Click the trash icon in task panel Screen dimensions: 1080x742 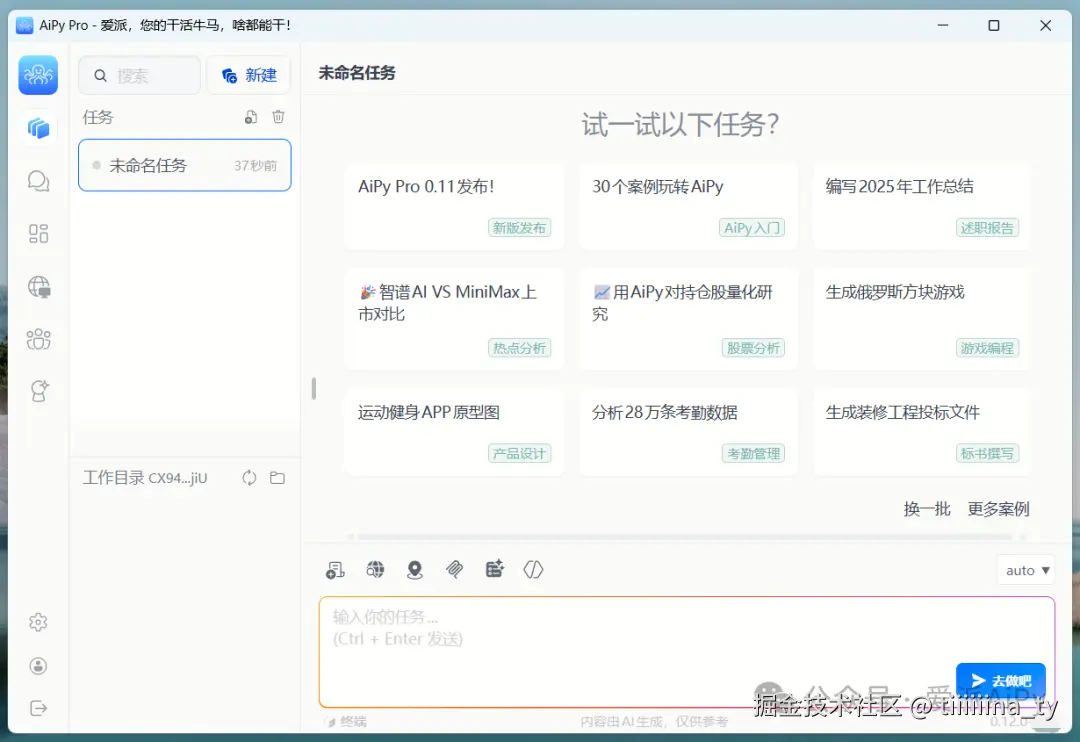278,116
